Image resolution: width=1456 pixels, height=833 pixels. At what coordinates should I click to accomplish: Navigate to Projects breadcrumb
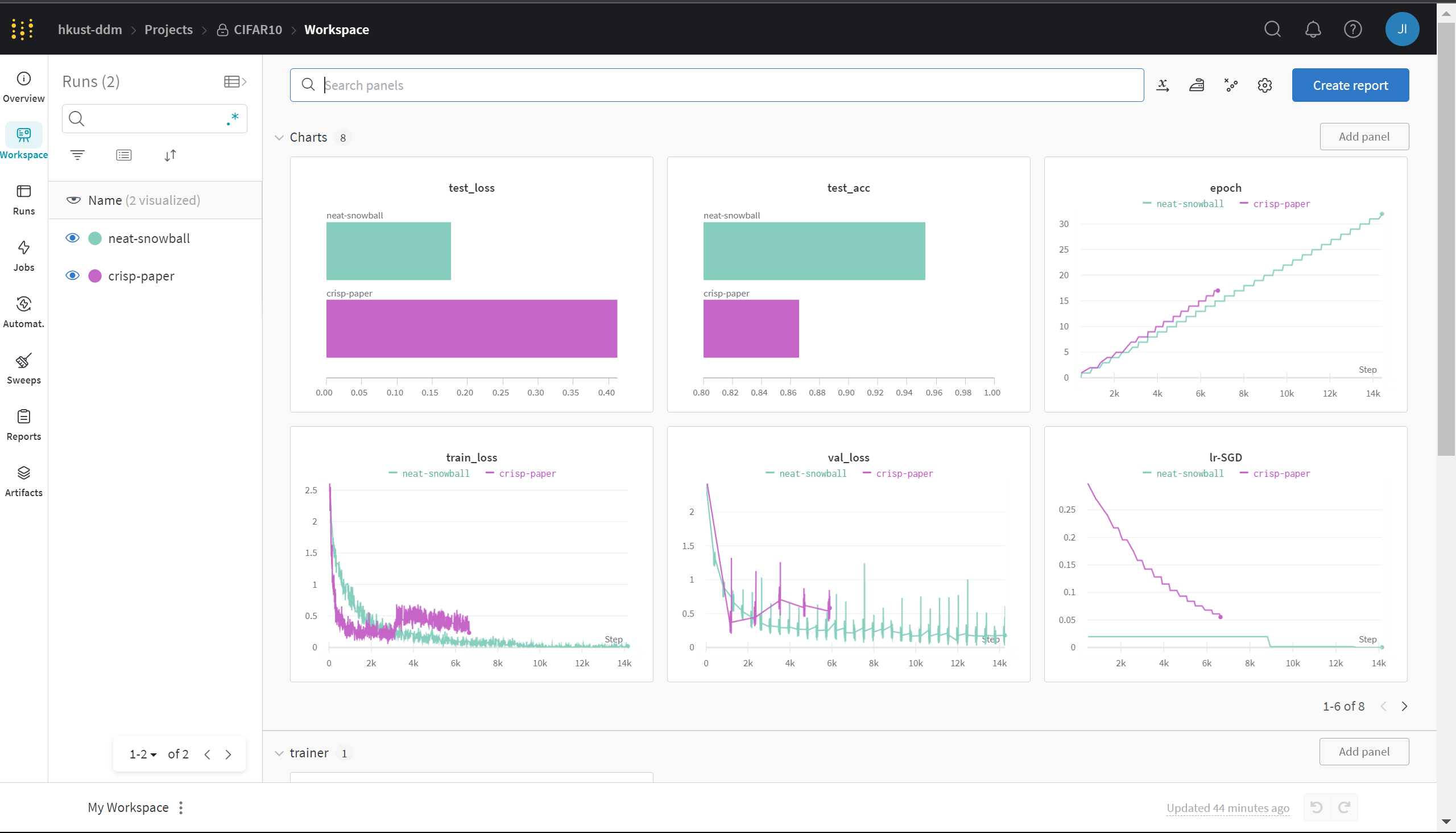click(x=168, y=30)
